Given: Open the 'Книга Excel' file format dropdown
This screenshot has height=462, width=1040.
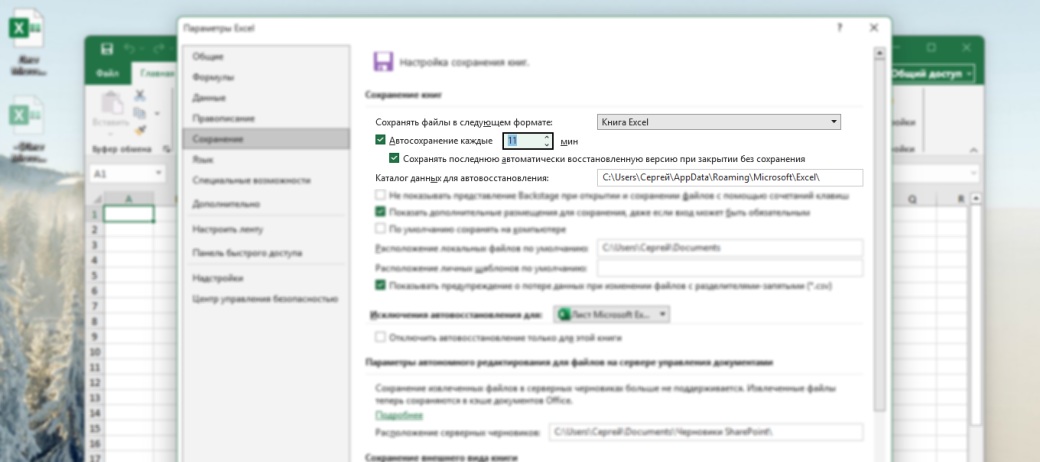Looking at the screenshot, I should pos(718,122).
